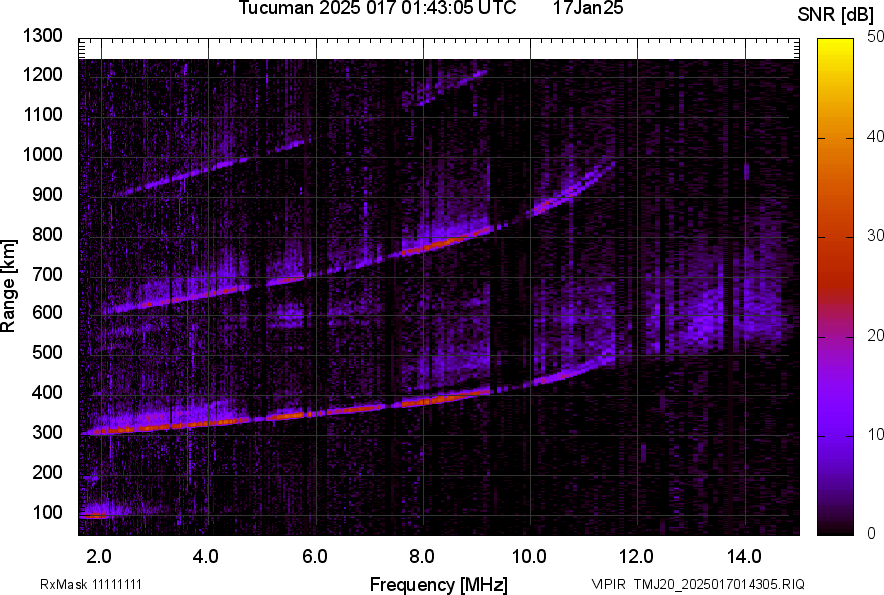Click the date label '17Jan25'
The height and width of the screenshot is (595, 884).
click(588, 8)
